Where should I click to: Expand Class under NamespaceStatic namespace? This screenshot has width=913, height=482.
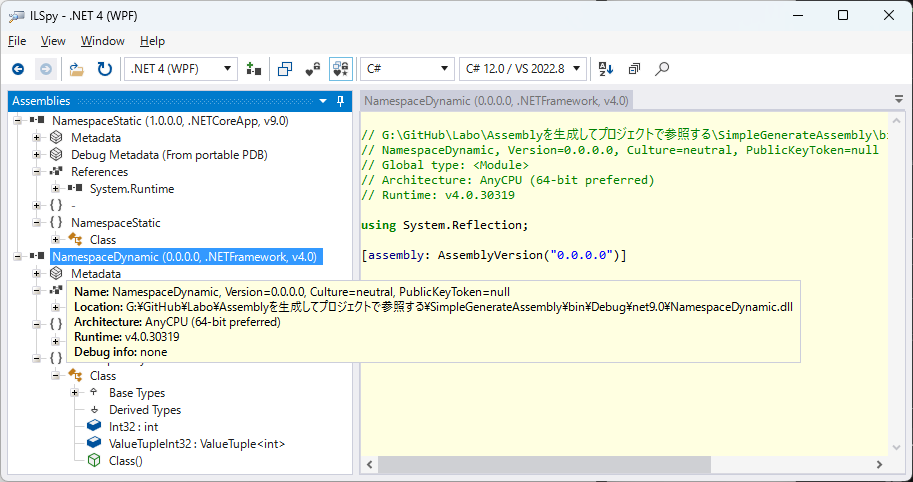[55, 239]
